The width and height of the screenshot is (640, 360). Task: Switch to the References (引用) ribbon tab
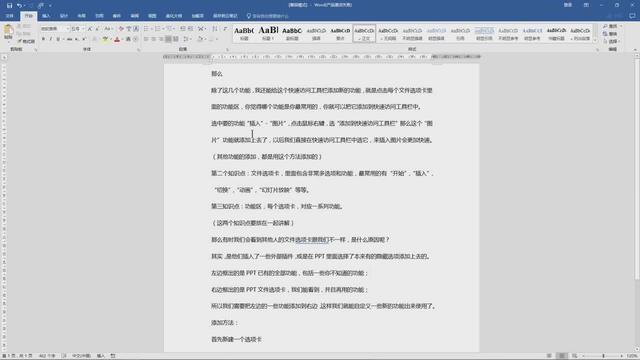click(99, 16)
